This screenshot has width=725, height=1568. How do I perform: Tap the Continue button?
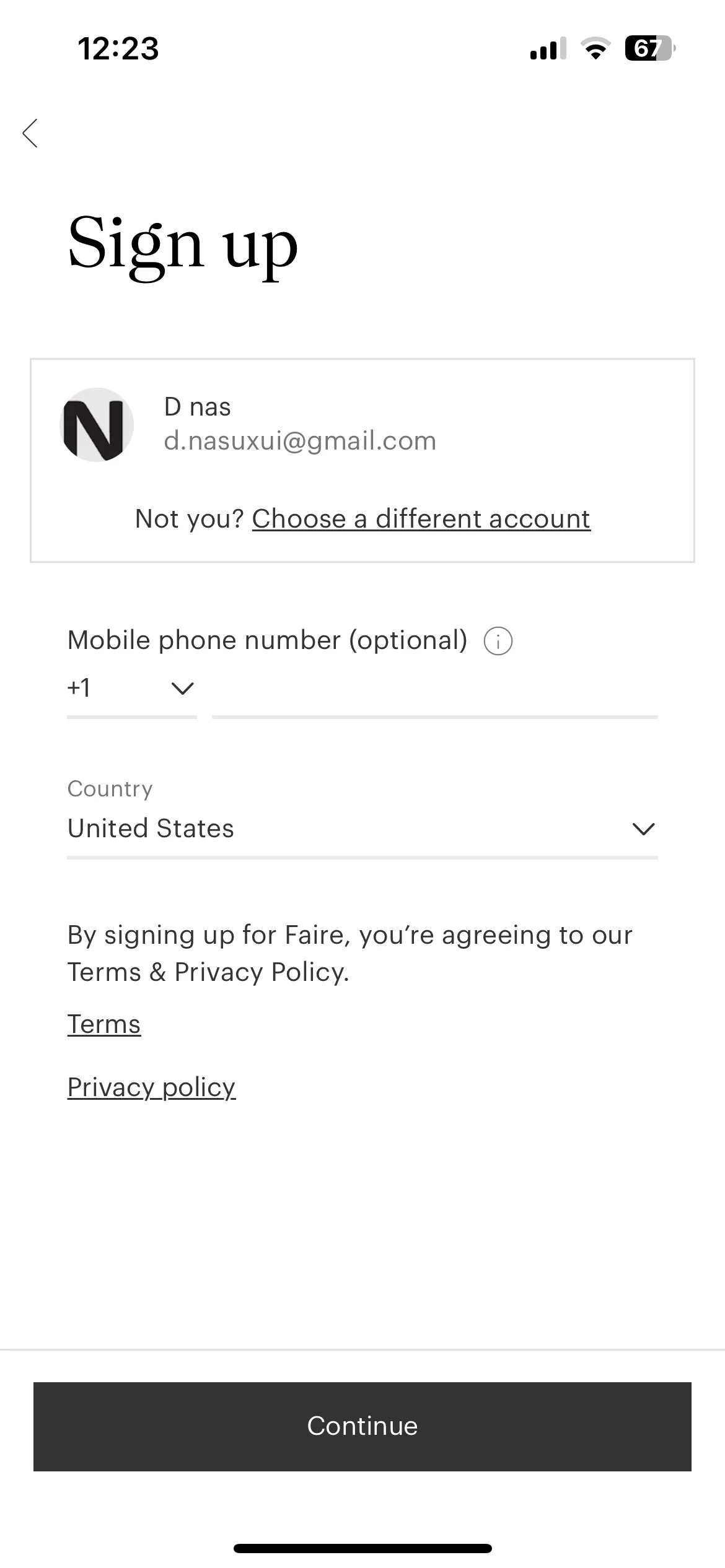362,1426
